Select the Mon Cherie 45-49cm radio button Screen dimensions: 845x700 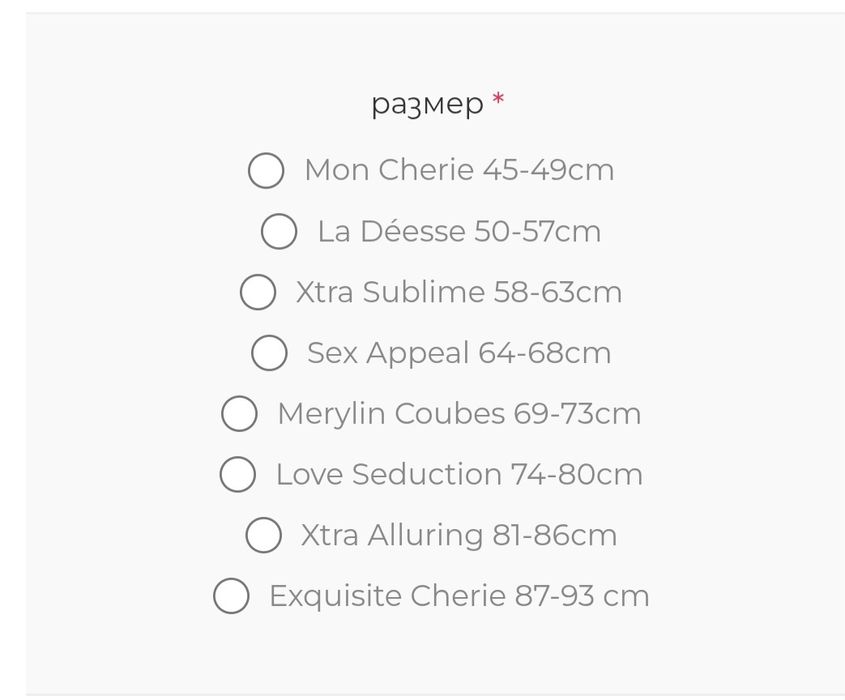coord(266,171)
